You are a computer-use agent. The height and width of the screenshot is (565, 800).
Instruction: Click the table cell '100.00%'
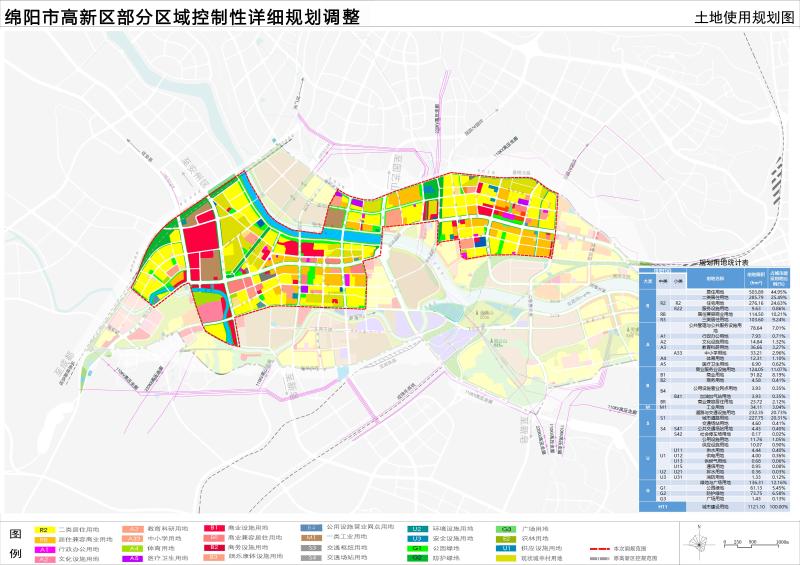[780, 507]
